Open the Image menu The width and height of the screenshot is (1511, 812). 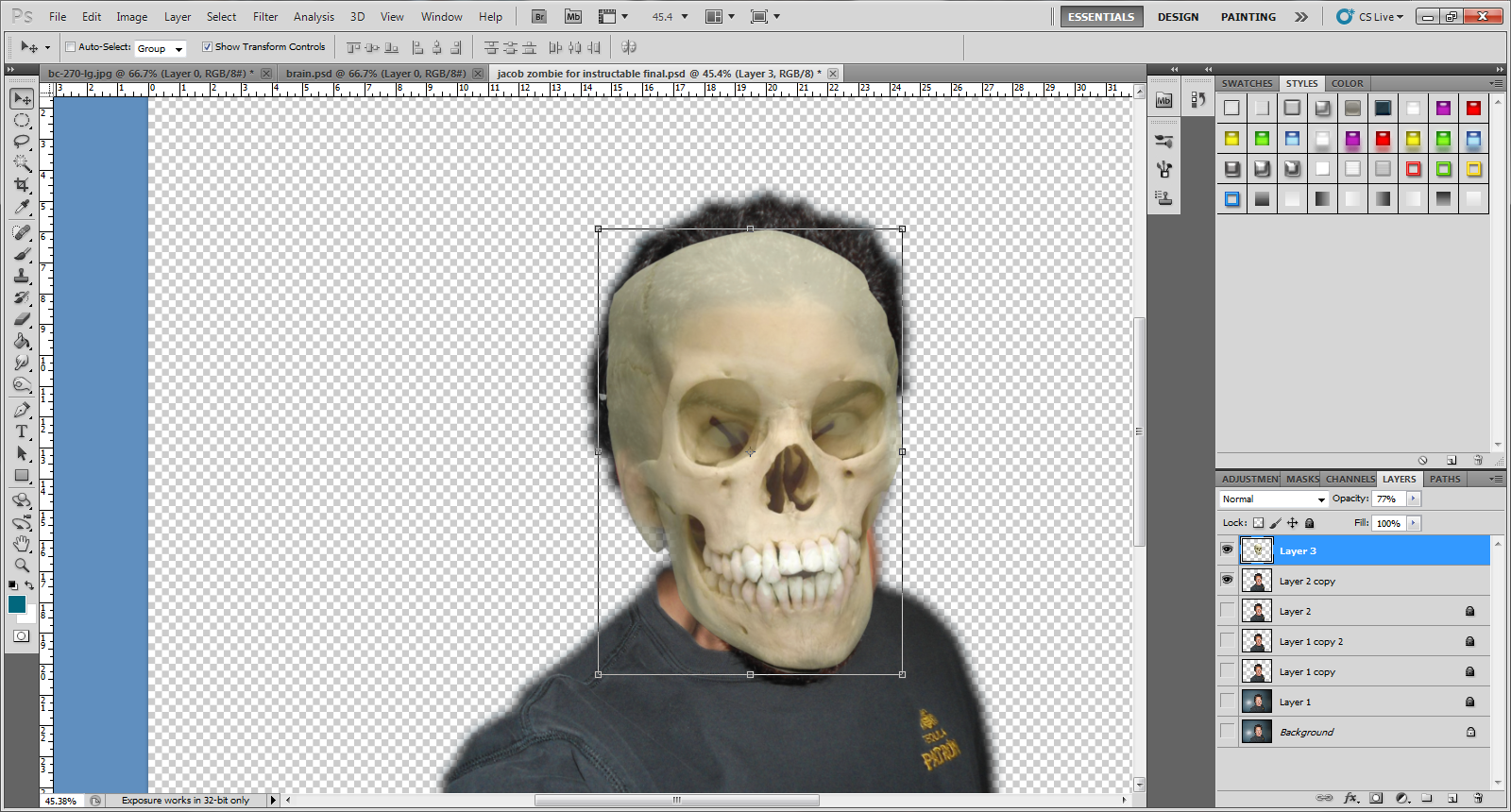[131, 17]
